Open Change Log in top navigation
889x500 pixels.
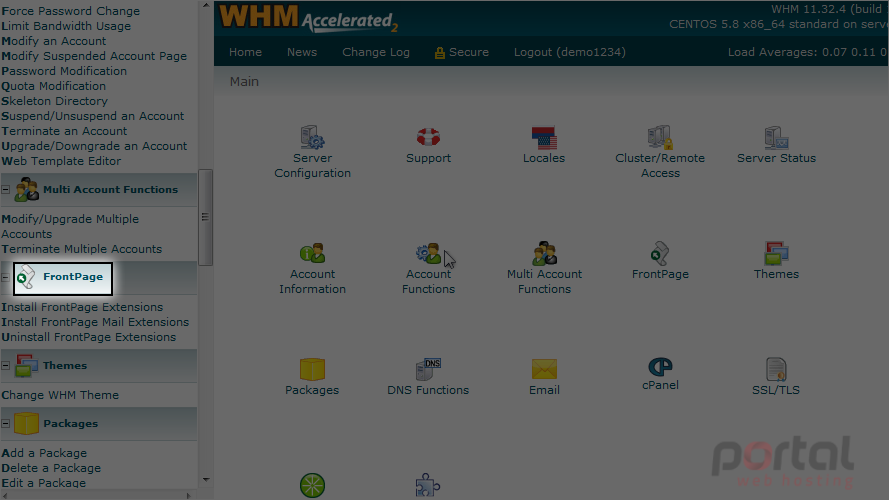tap(376, 52)
